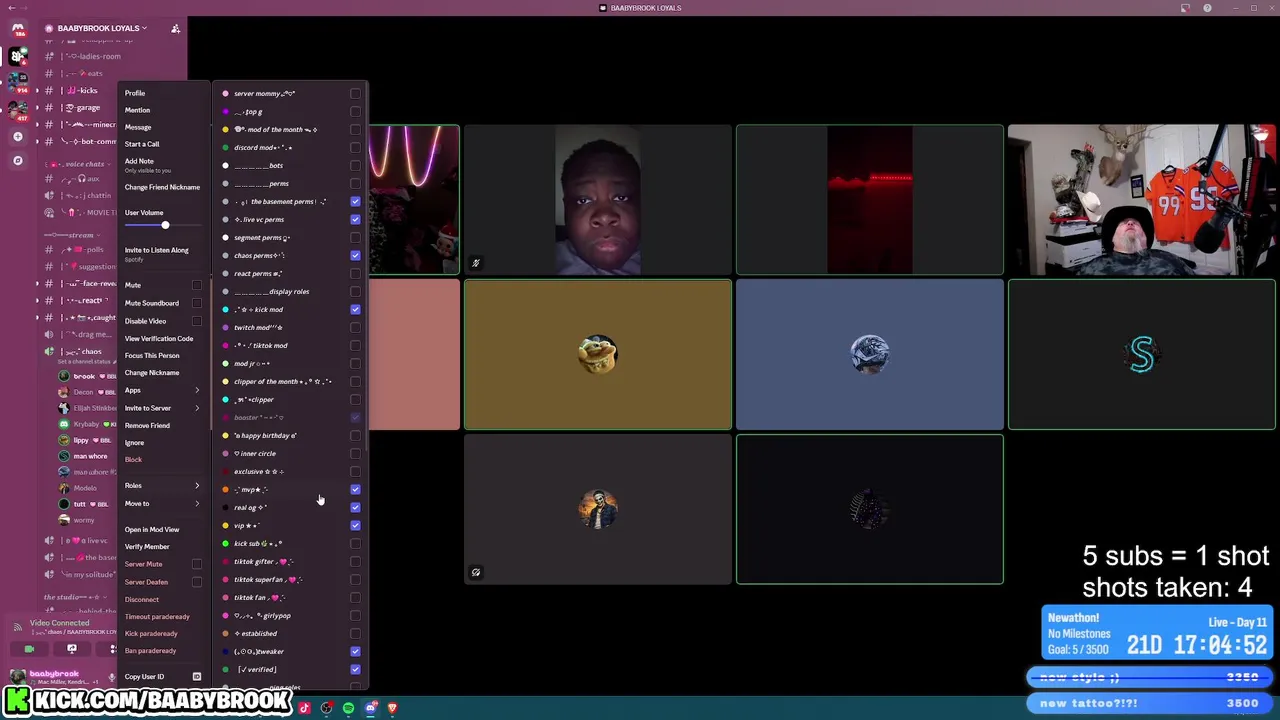
Task: Check the server mommy role checkbox
Action: coord(355,93)
